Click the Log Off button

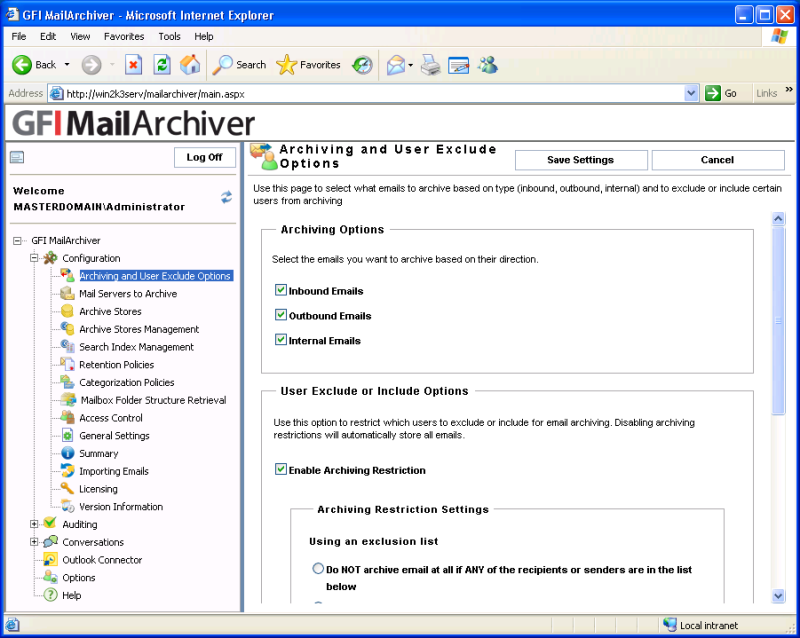tap(205, 157)
